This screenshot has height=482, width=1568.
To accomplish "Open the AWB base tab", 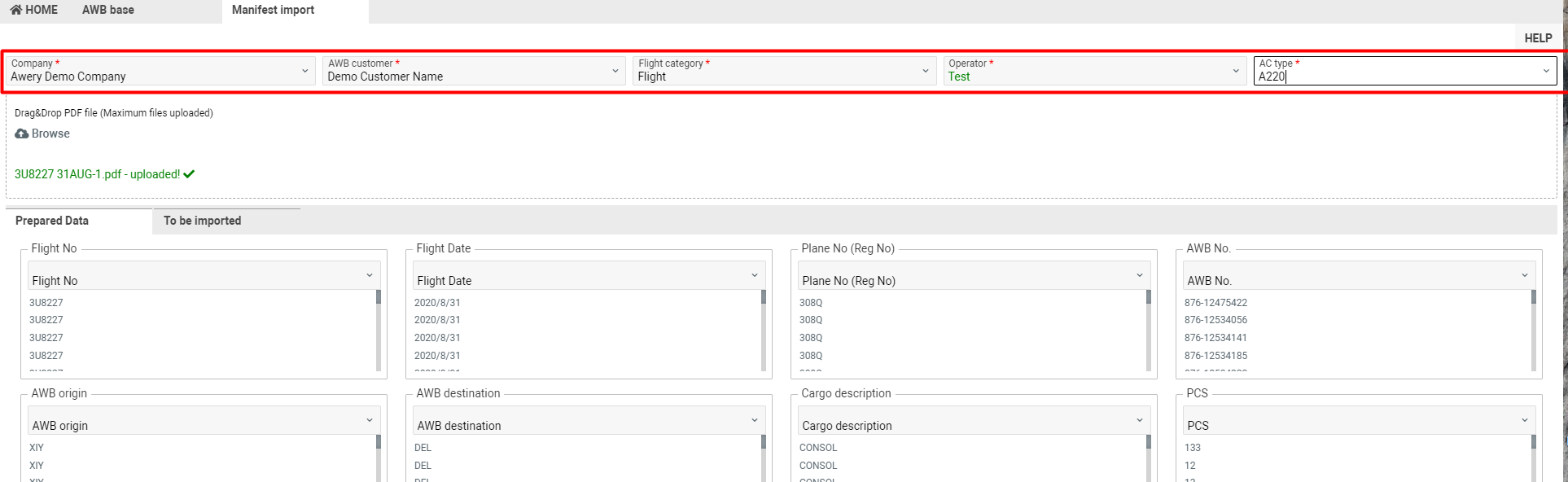I will point(108,10).
